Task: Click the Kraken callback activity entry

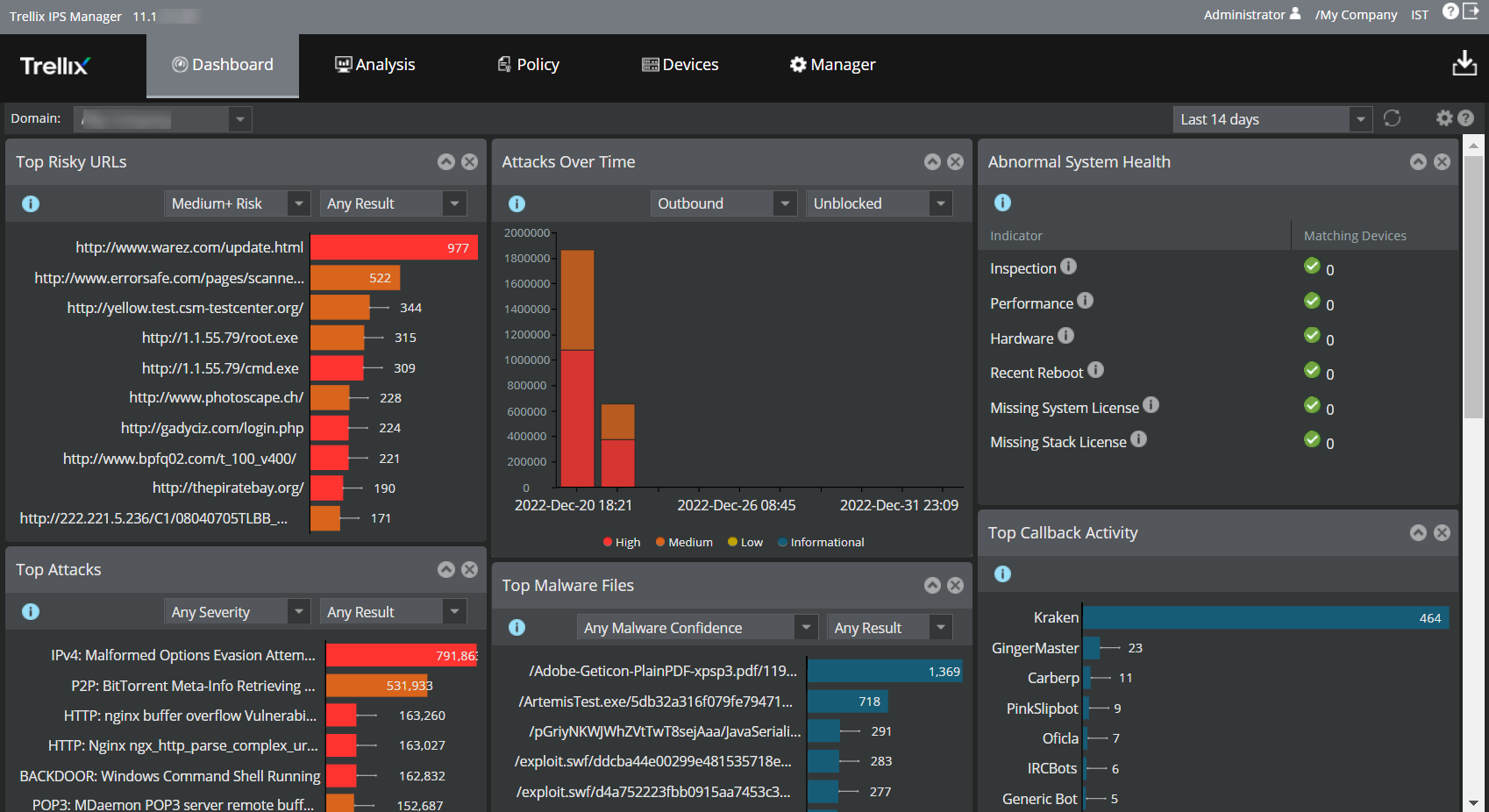Action: (x=1056, y=617)
